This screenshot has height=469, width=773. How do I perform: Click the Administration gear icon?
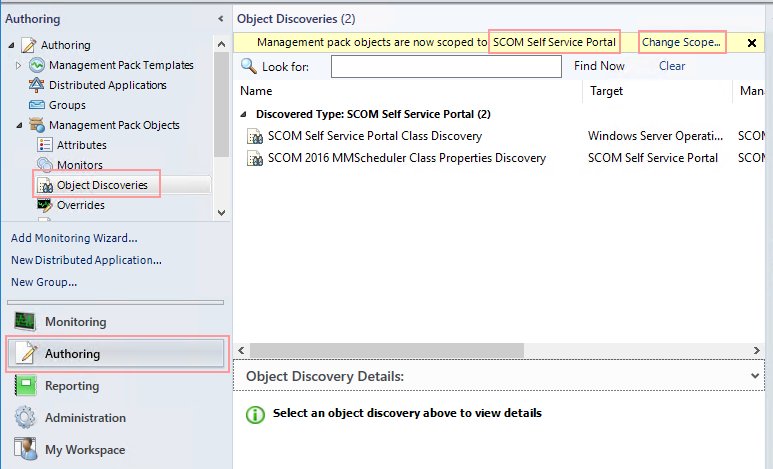(x=25, y=418)
